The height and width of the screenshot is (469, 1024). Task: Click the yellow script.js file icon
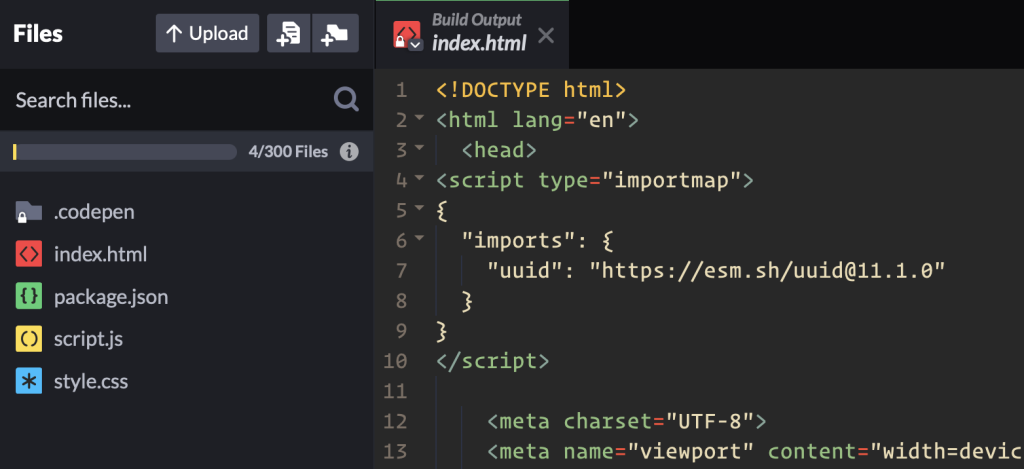click(29, 339)
